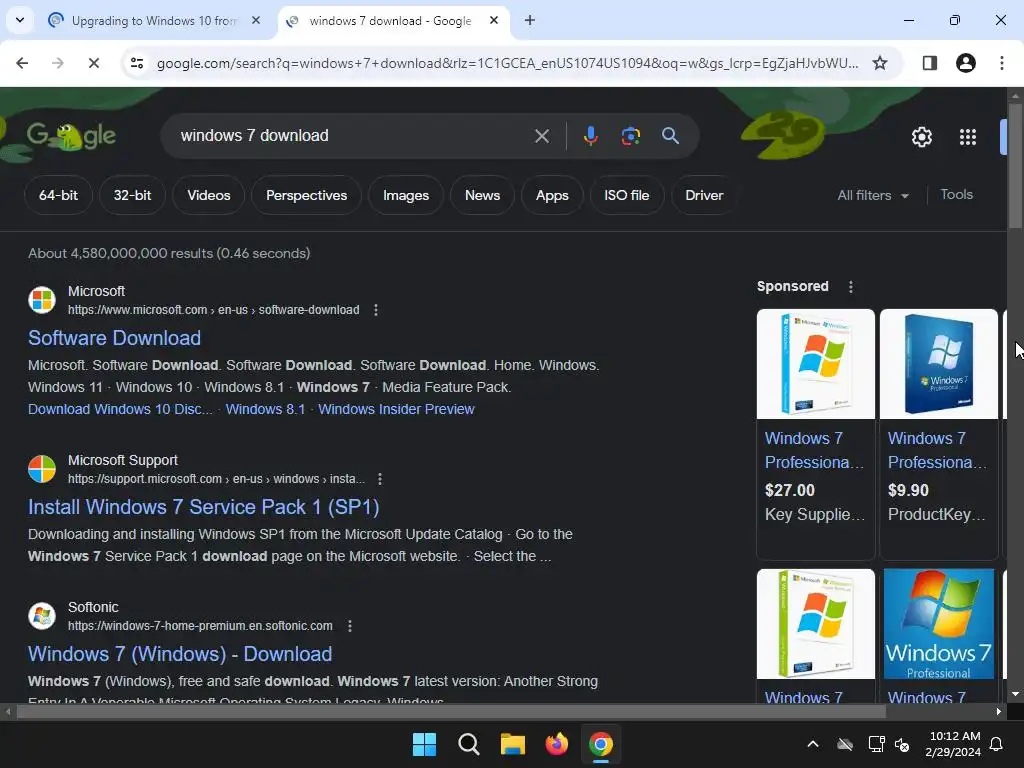Click the browser forward arrow
The width and height of the screenshot is (1024, 768).
pos(57,63)
